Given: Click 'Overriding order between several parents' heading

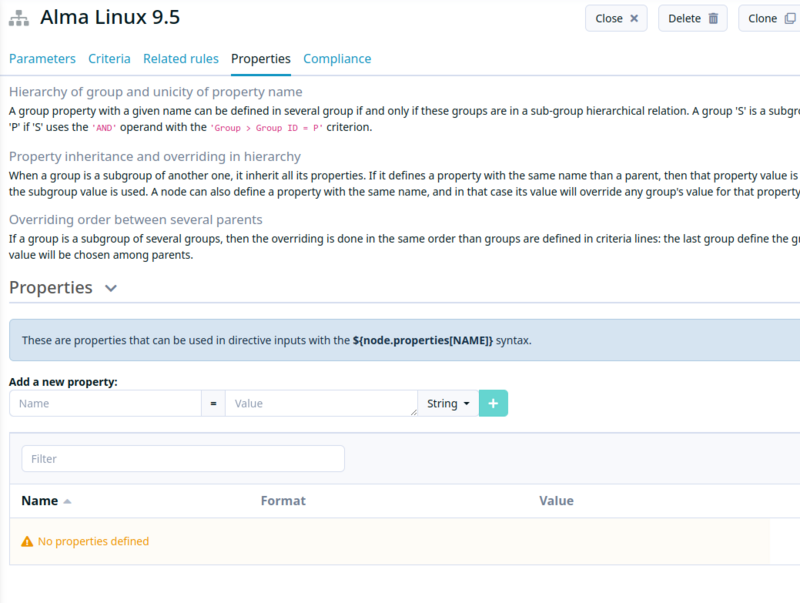Looking at the screenshot, I should pyautogui.click(x=136, y=220).
